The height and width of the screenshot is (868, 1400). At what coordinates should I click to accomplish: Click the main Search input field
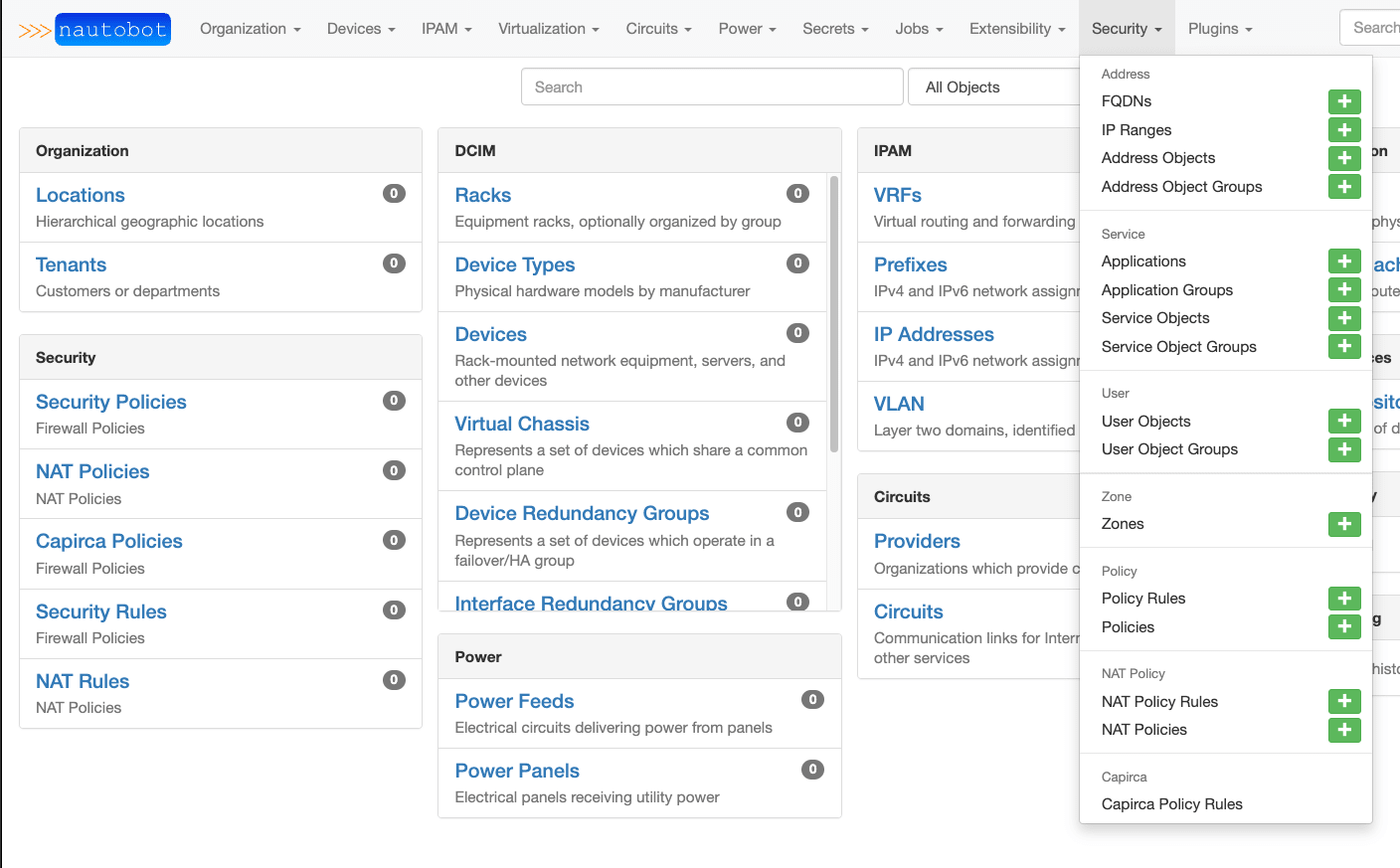[712, 87]
